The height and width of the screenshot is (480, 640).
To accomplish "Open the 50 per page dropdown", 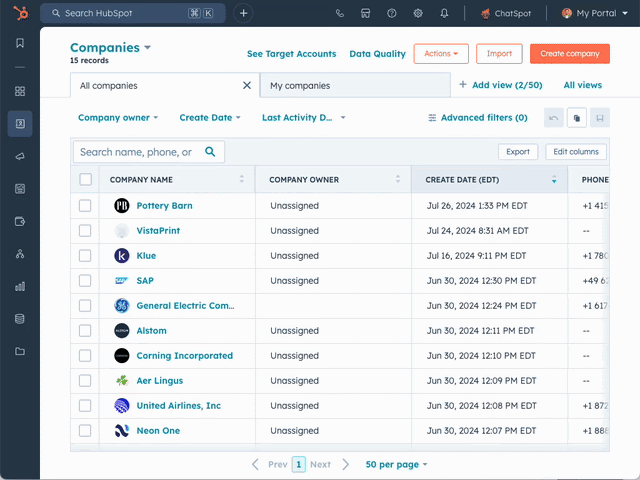I will [x=396, y=465].
